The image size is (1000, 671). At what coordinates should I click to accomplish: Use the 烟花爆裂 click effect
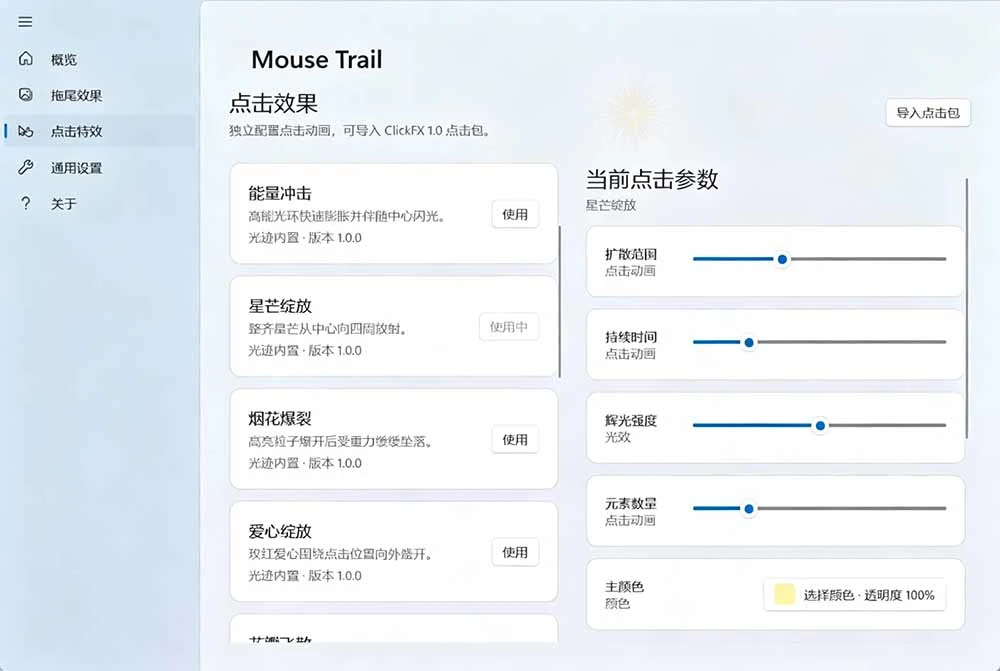click(x=515, y=439)
